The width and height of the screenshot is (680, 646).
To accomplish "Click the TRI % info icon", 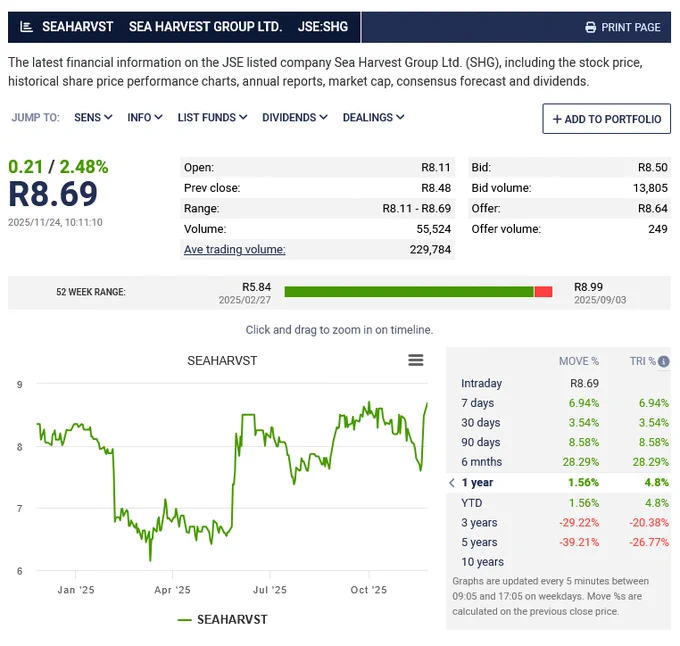I will pyautogui.click(x=663, y=361).
